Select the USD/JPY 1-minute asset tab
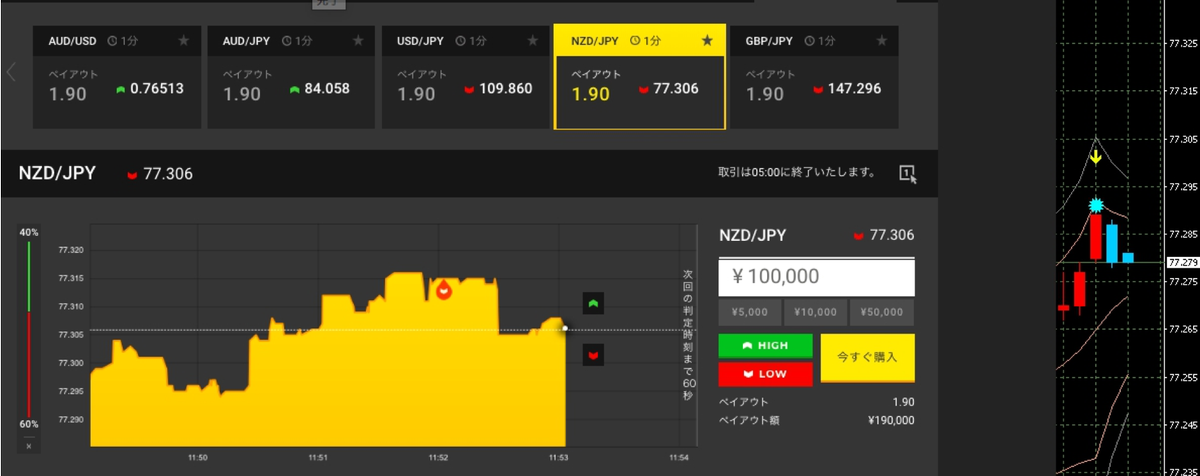 466,78
